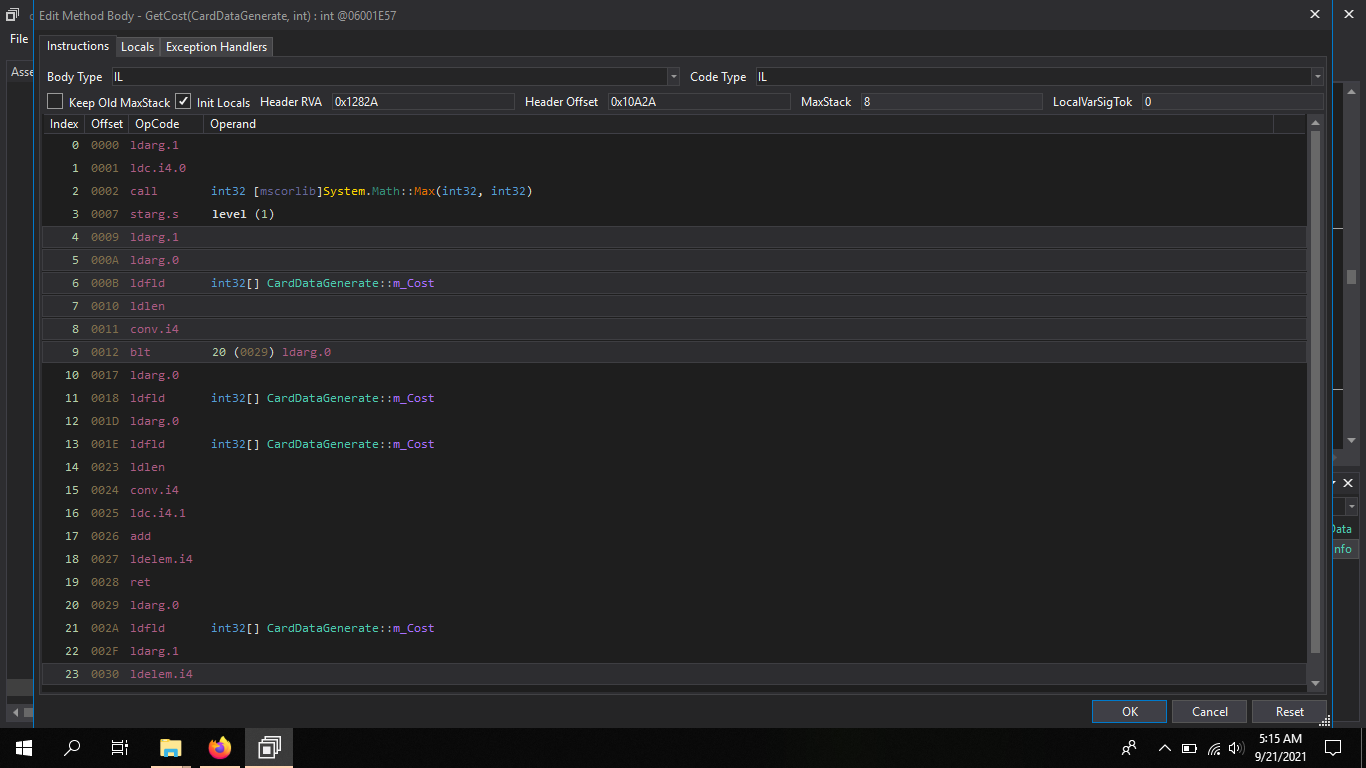The width and height of the screenshot is (1366, 768).
Task: Select the ldc.i4.0 row at index 1
Action: click(x=674, y=168)
